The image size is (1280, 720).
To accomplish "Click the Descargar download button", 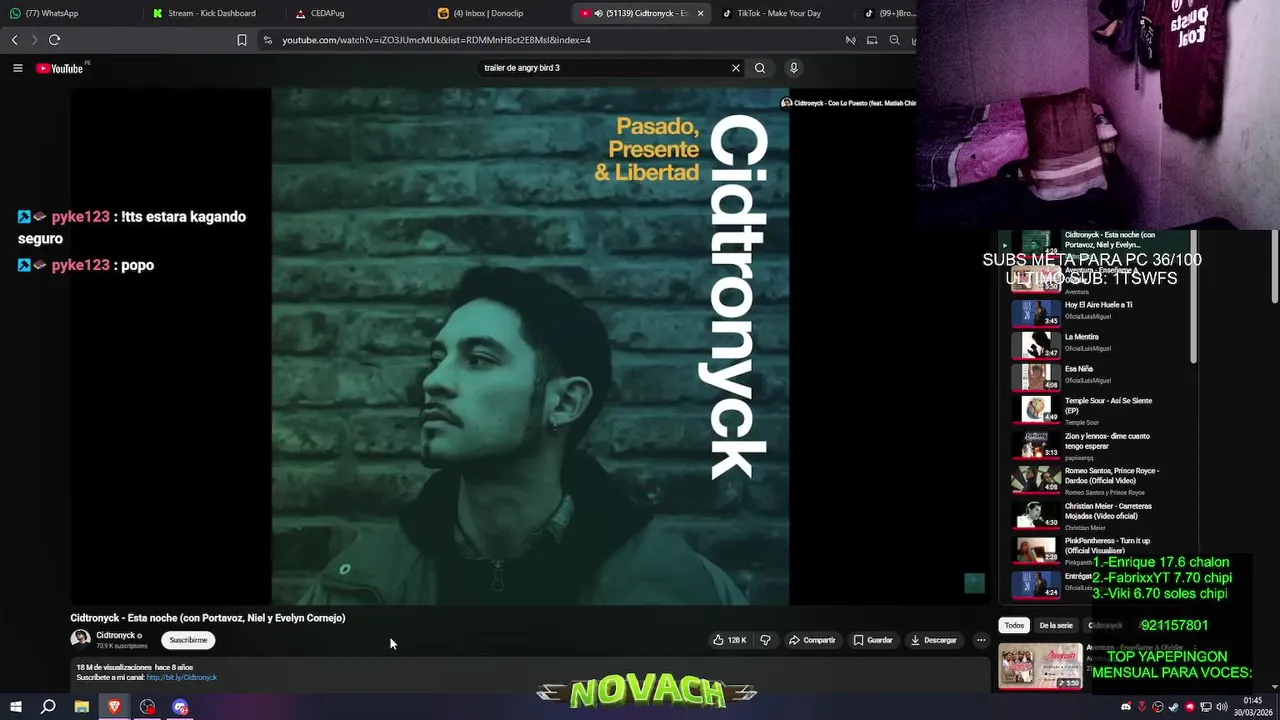I will [x=933, y=640].
